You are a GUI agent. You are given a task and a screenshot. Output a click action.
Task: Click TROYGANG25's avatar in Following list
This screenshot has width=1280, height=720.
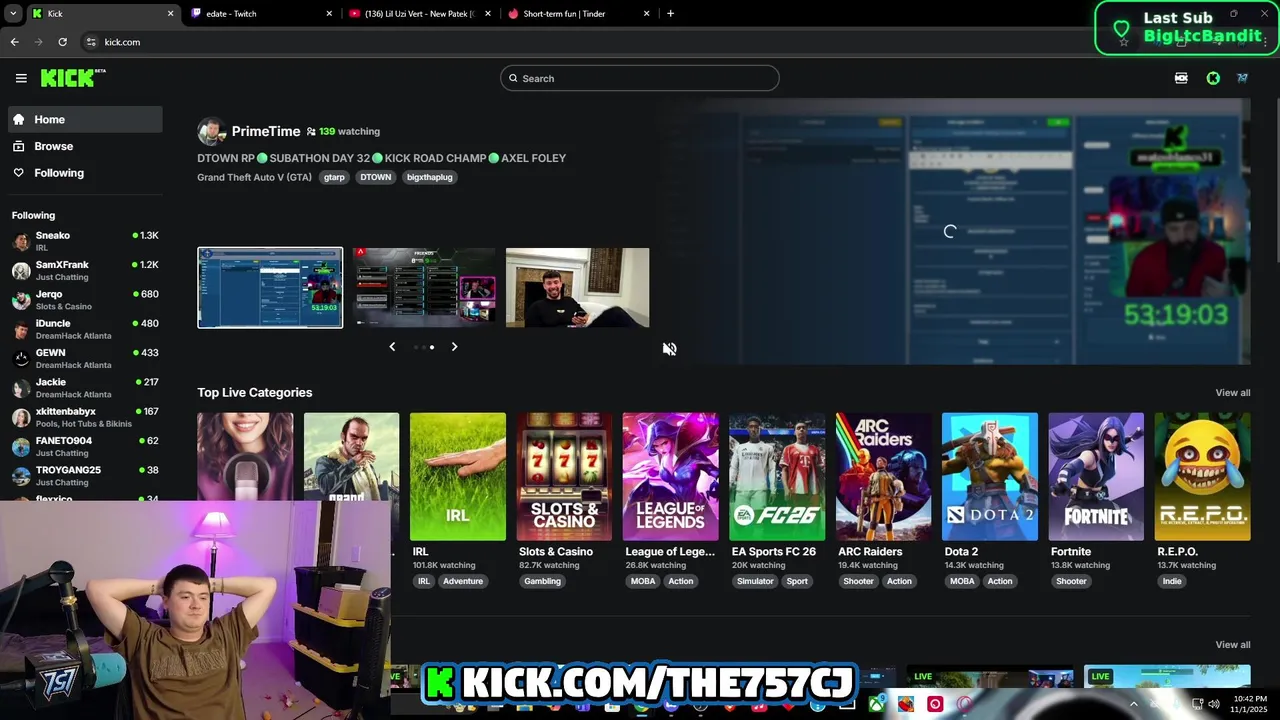[x=21, y=476]
